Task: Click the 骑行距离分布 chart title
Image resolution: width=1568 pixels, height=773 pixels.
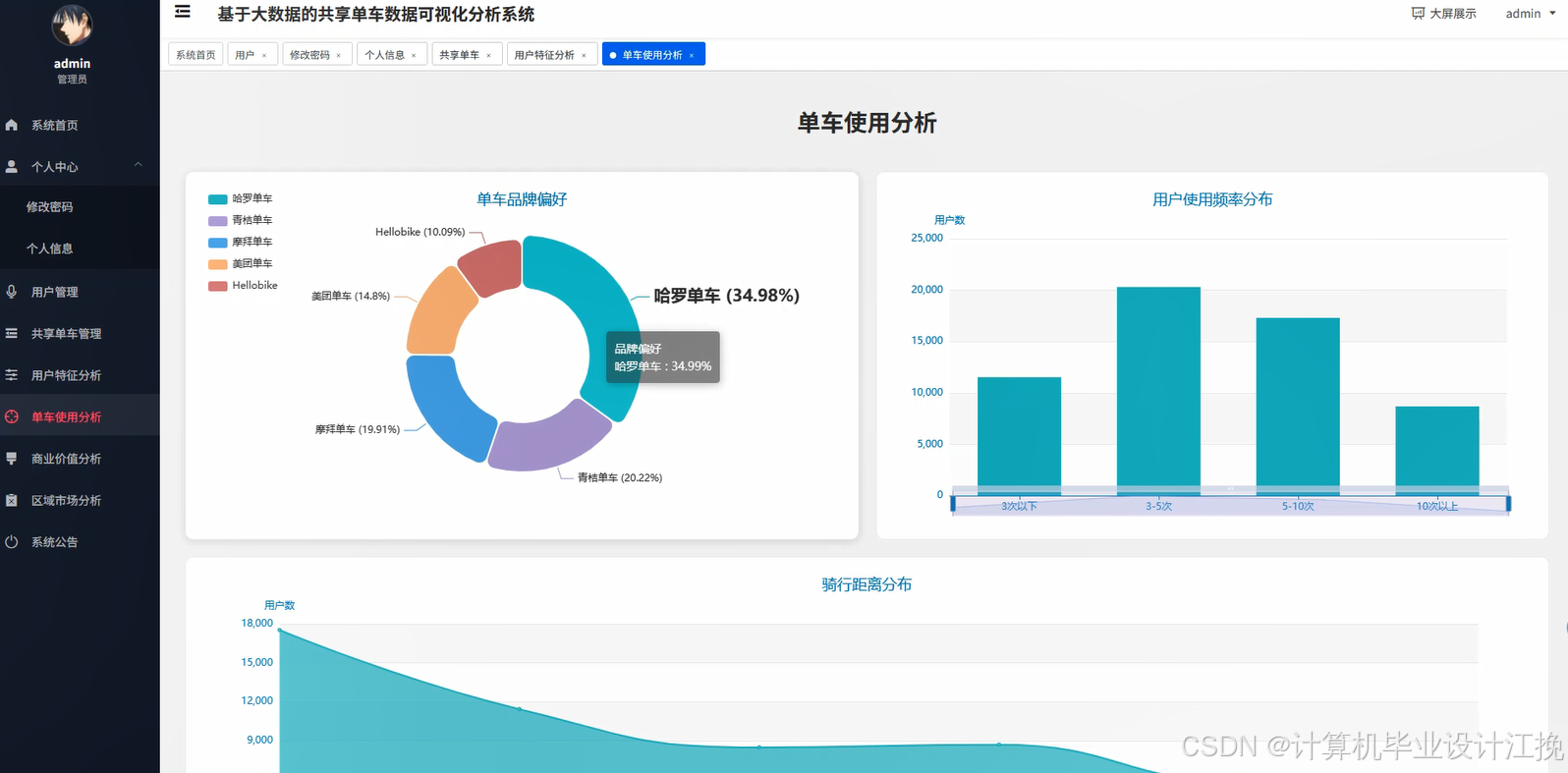Action: coord(867,584)
